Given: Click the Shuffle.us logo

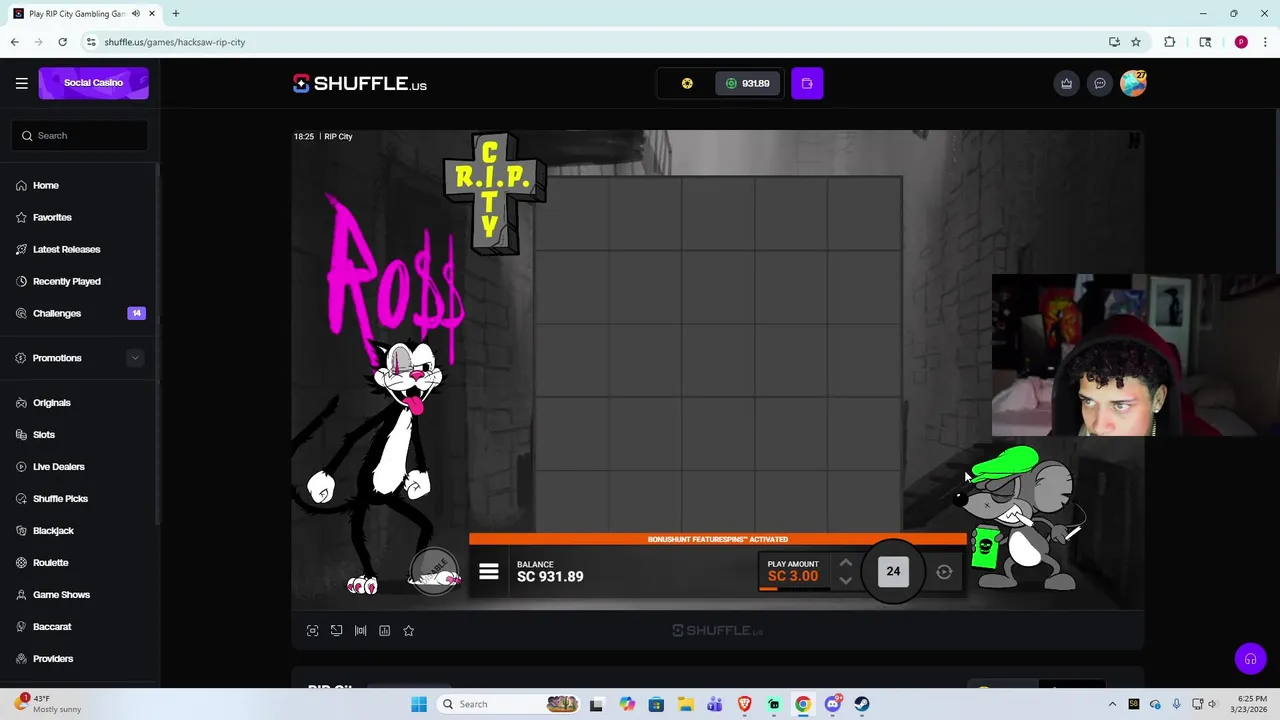Looking at the screenshot, I should [x=360, y=84].
